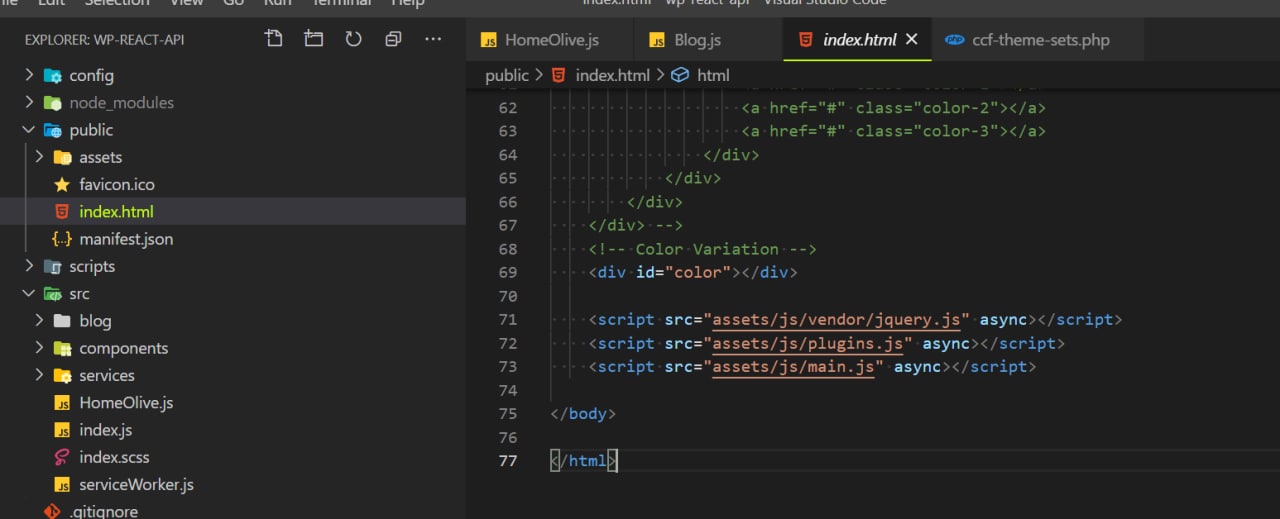Click the 'html' breadcrumb symbol

(x=713, y=75)
